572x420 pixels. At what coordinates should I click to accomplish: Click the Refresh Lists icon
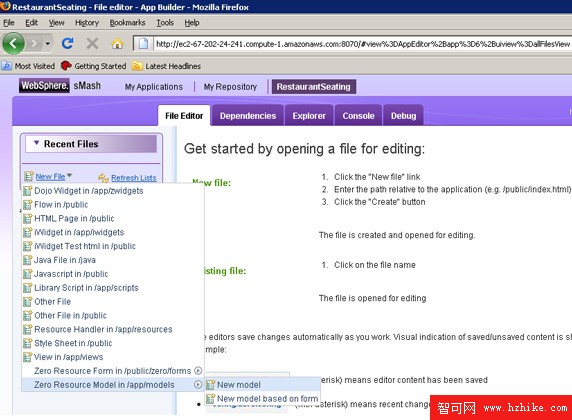coord(103,178)
